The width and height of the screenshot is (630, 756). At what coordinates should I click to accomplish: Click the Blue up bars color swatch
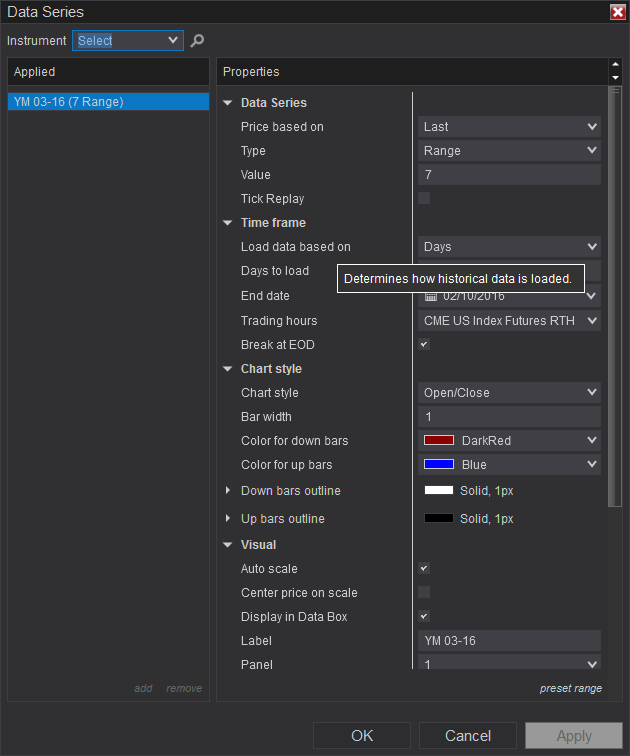tap(439, 465)
